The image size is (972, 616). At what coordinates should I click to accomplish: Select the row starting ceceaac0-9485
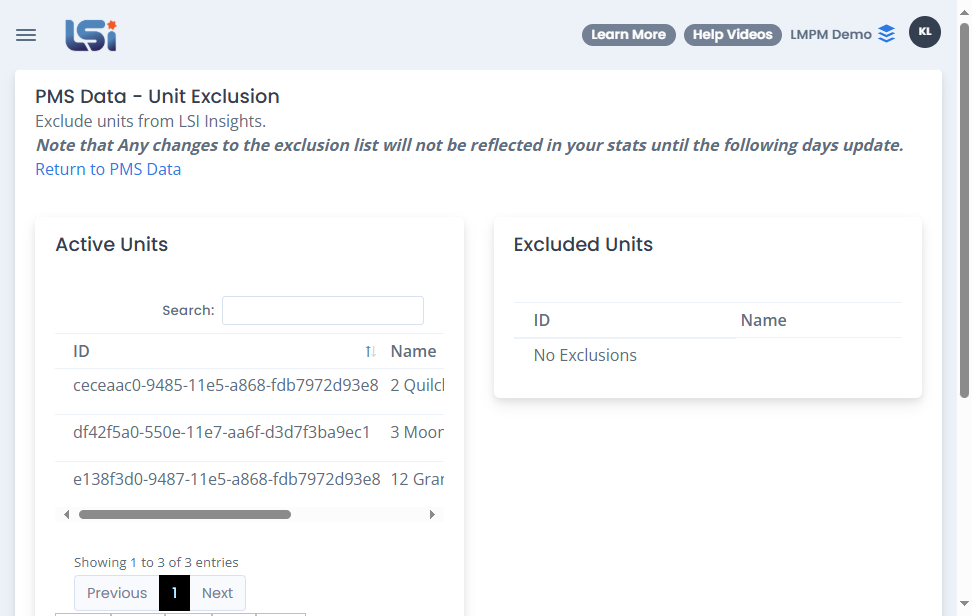249,385
